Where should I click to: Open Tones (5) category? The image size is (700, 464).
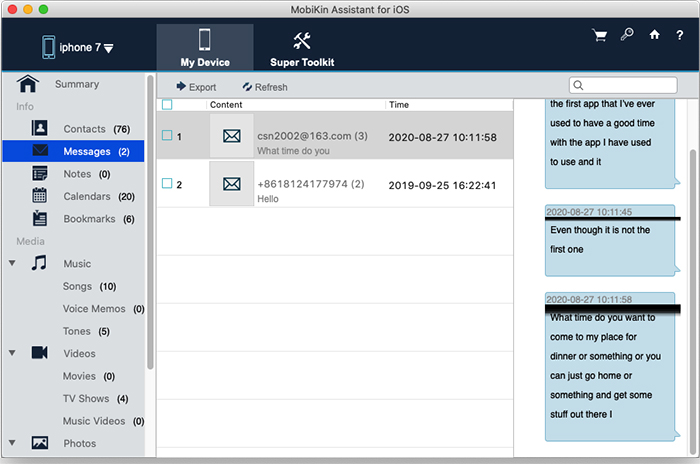86,331
